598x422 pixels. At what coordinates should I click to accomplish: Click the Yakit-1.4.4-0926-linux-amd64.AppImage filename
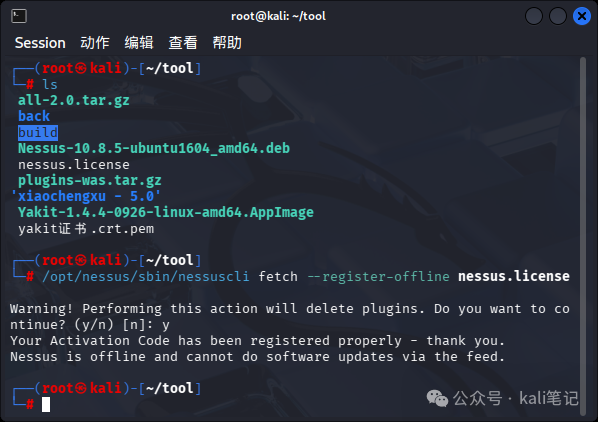click(166, 212)
